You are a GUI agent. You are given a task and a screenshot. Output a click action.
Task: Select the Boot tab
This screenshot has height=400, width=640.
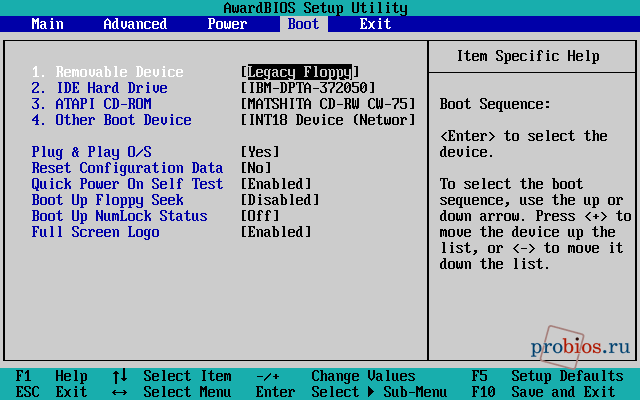pyautogui.click(x=303, y=24)
